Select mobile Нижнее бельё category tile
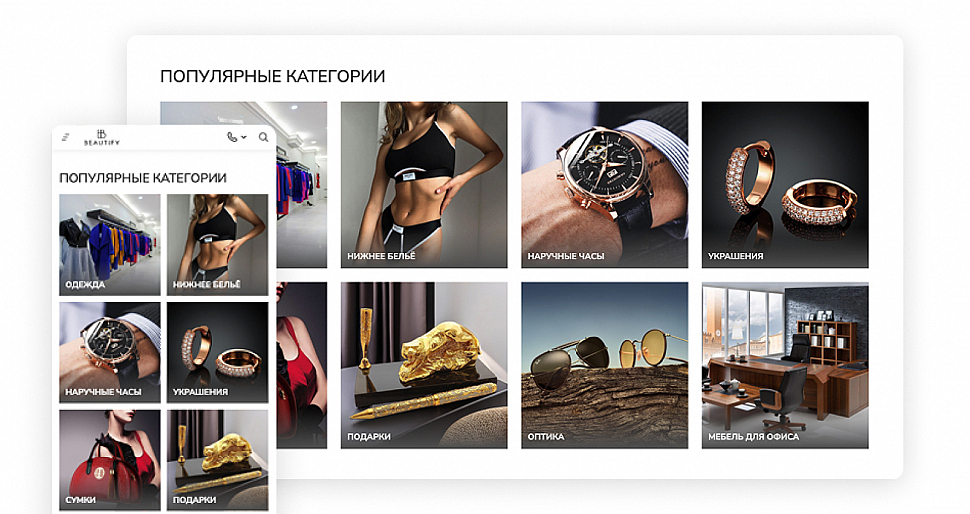This screenshot has width=970, height=514. [218, 245]
